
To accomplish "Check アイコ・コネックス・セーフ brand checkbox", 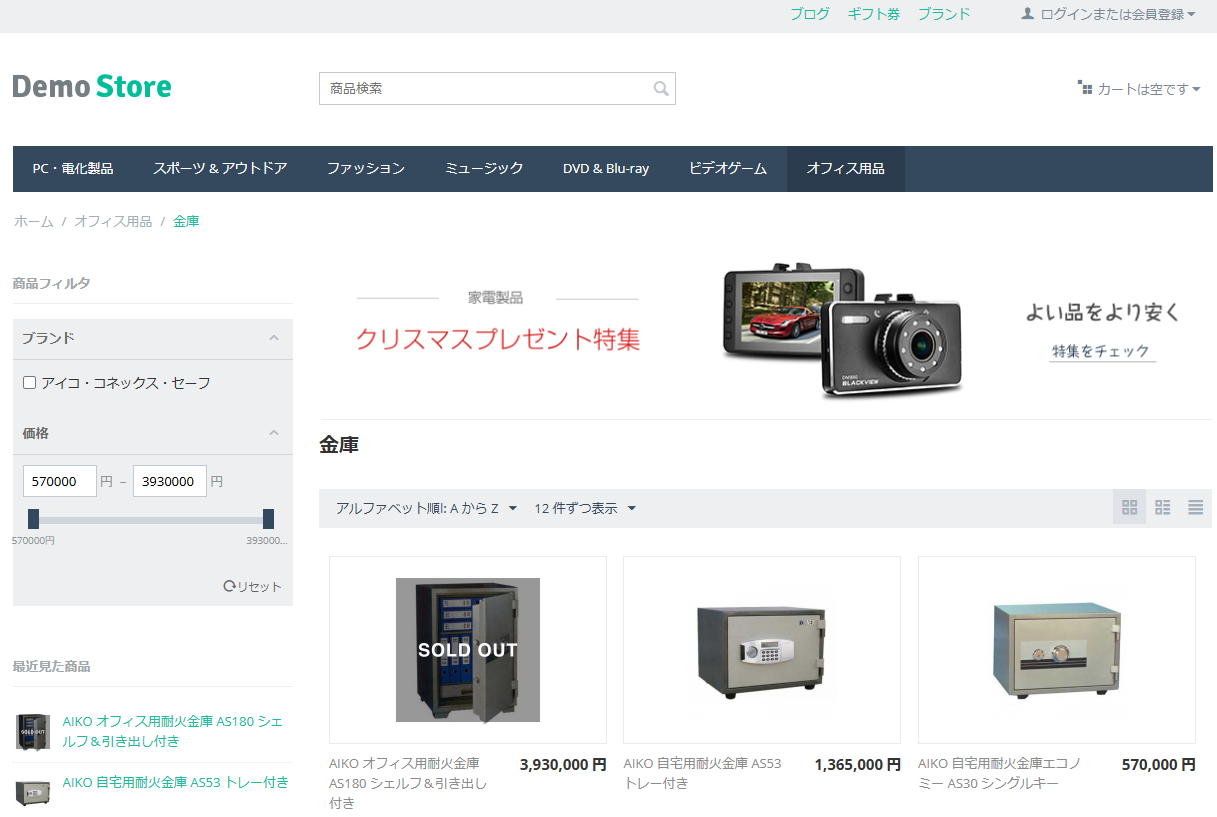I will coord(30,383).
